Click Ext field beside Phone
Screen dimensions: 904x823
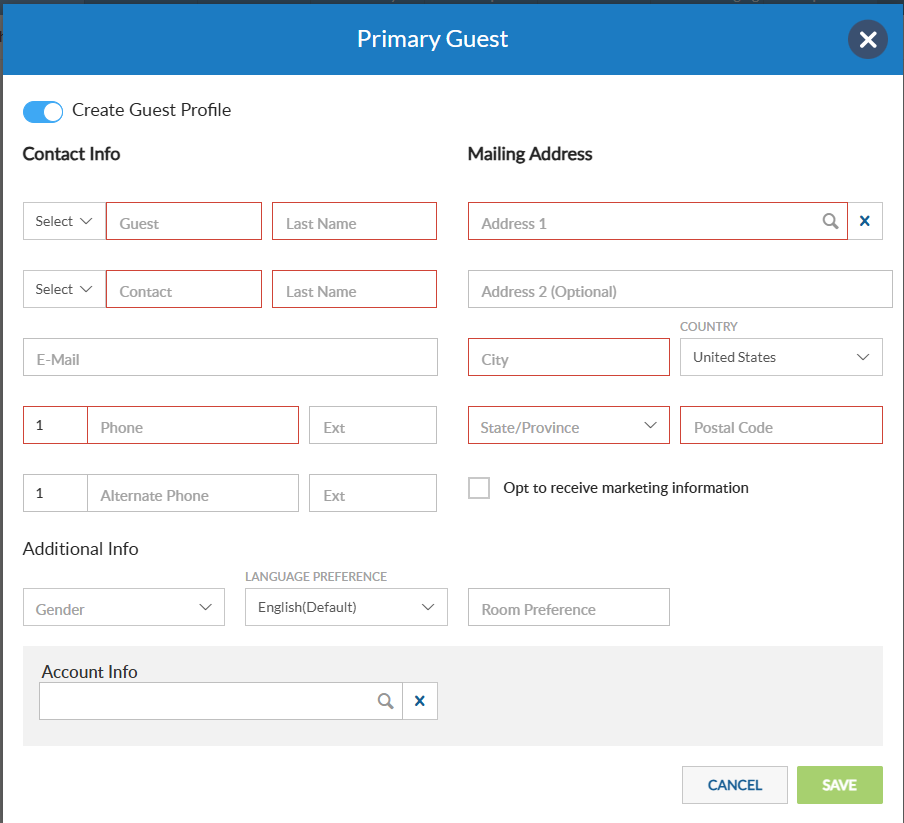[372, 425]
